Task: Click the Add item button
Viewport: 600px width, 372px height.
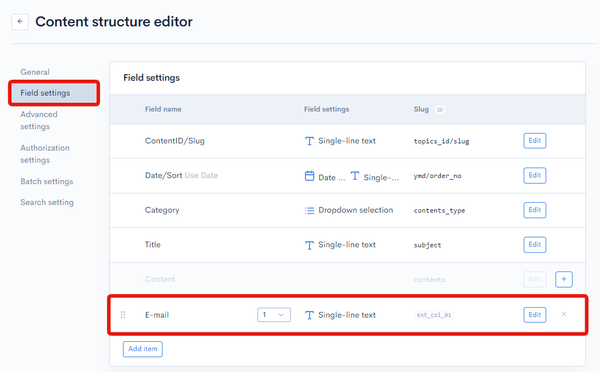Action: [x=143, y=349]
